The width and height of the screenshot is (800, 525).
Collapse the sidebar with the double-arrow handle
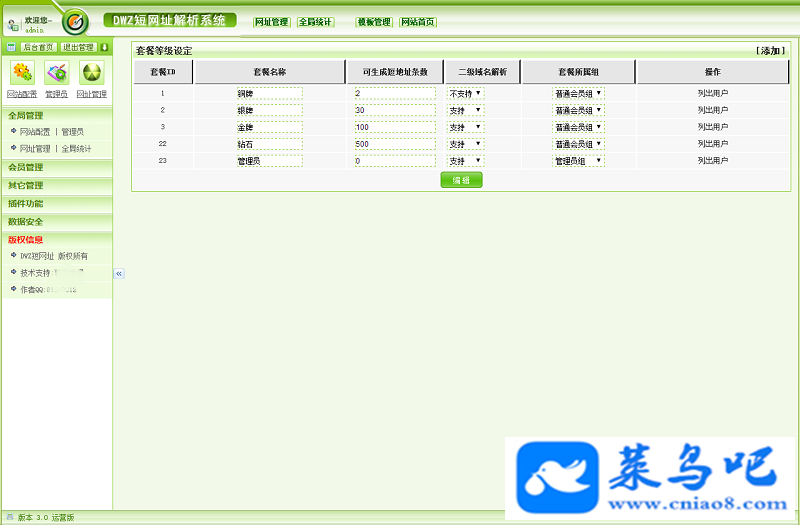point(119,273)
